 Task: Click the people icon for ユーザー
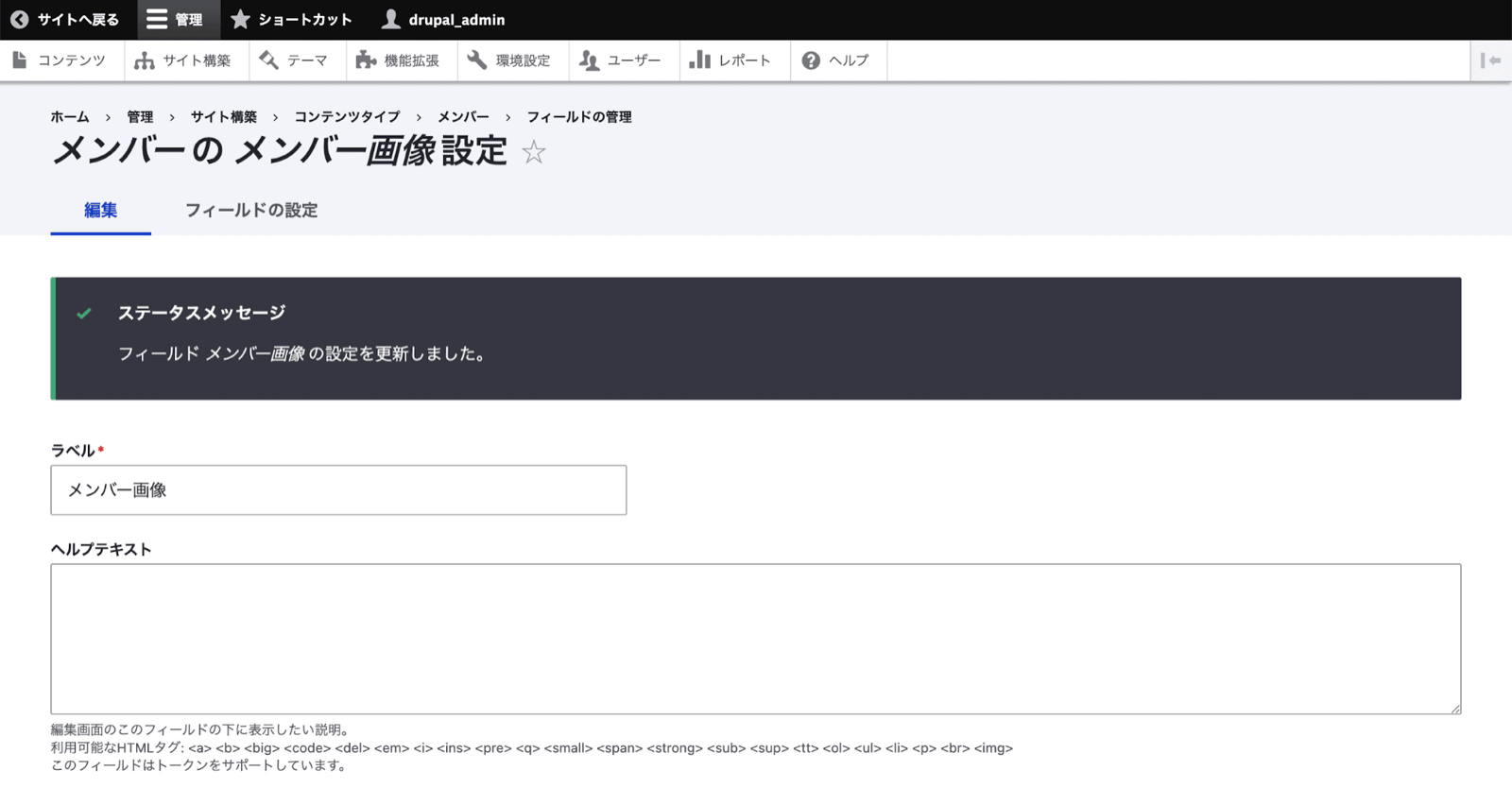589,60
